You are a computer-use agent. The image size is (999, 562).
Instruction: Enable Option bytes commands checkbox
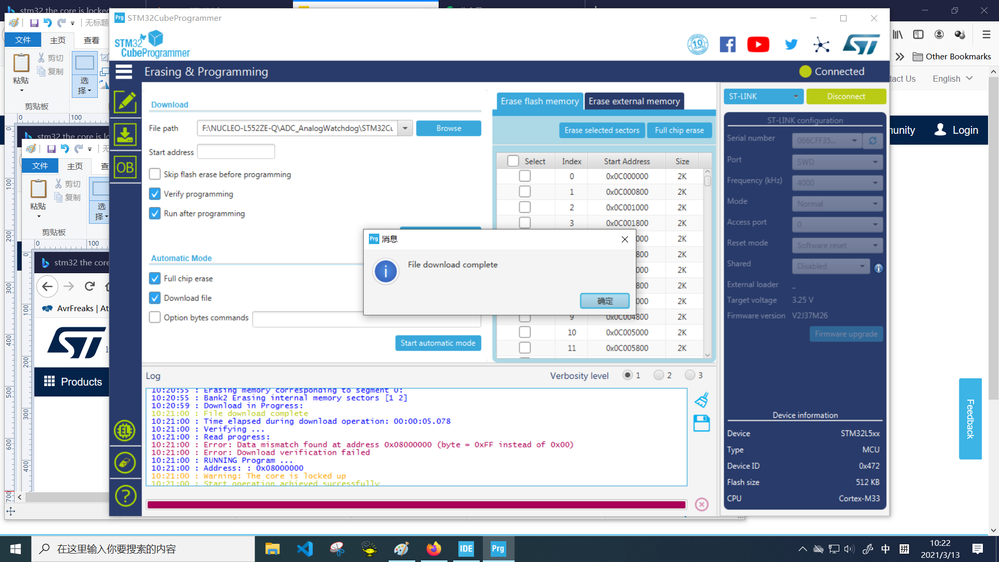tap(155, 317)
